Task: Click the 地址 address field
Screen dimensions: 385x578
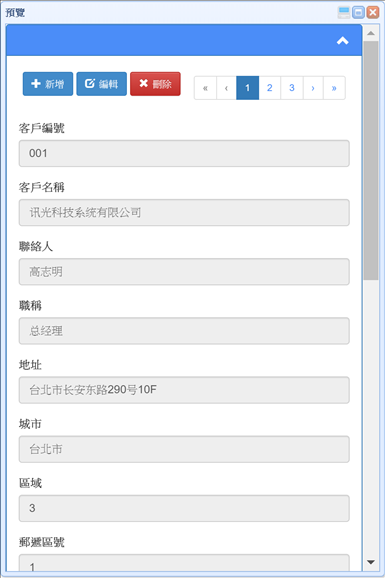Action: pyautogui.click(x=184, y=390)
